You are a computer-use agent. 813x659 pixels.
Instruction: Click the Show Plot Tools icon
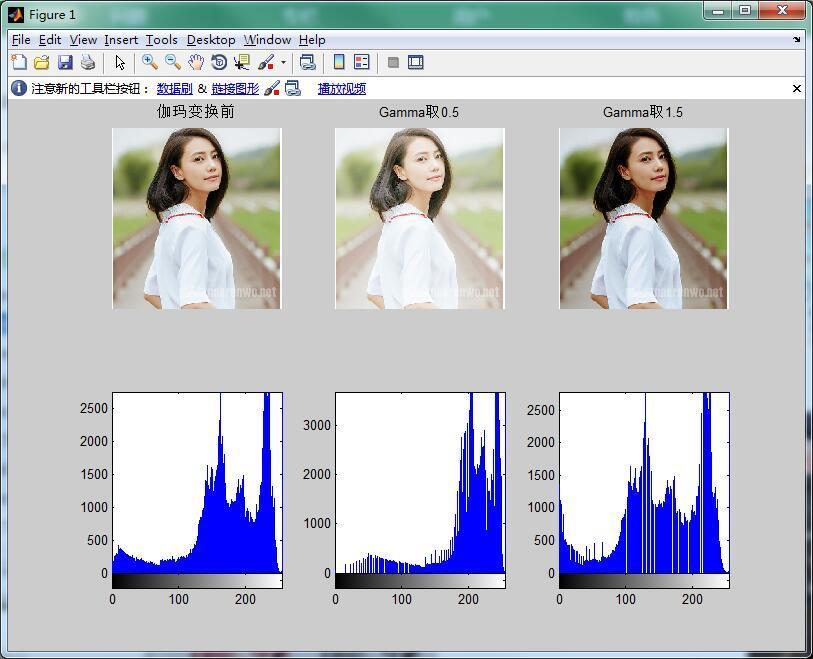click(x=416, y=63)
